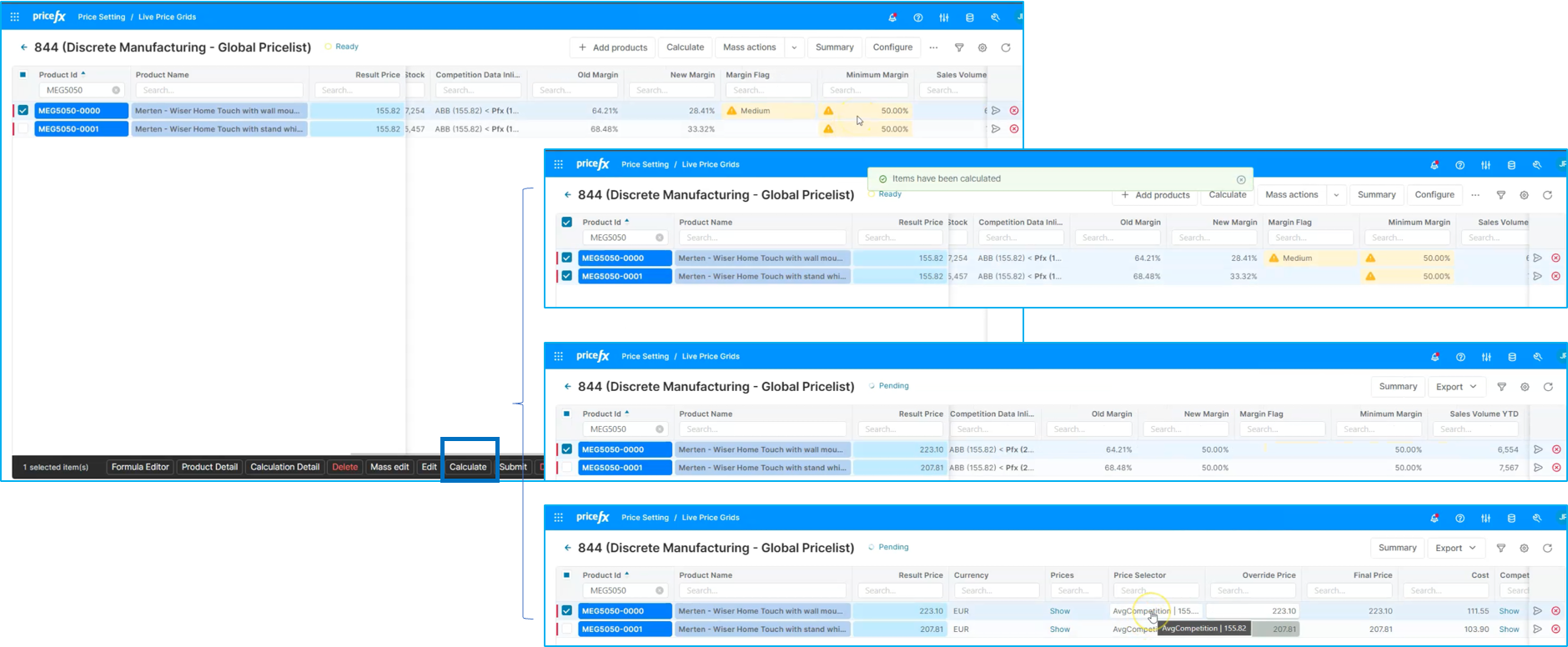
Task: Choose Calculate in the selected-items bar
Action: pos(468,467)
